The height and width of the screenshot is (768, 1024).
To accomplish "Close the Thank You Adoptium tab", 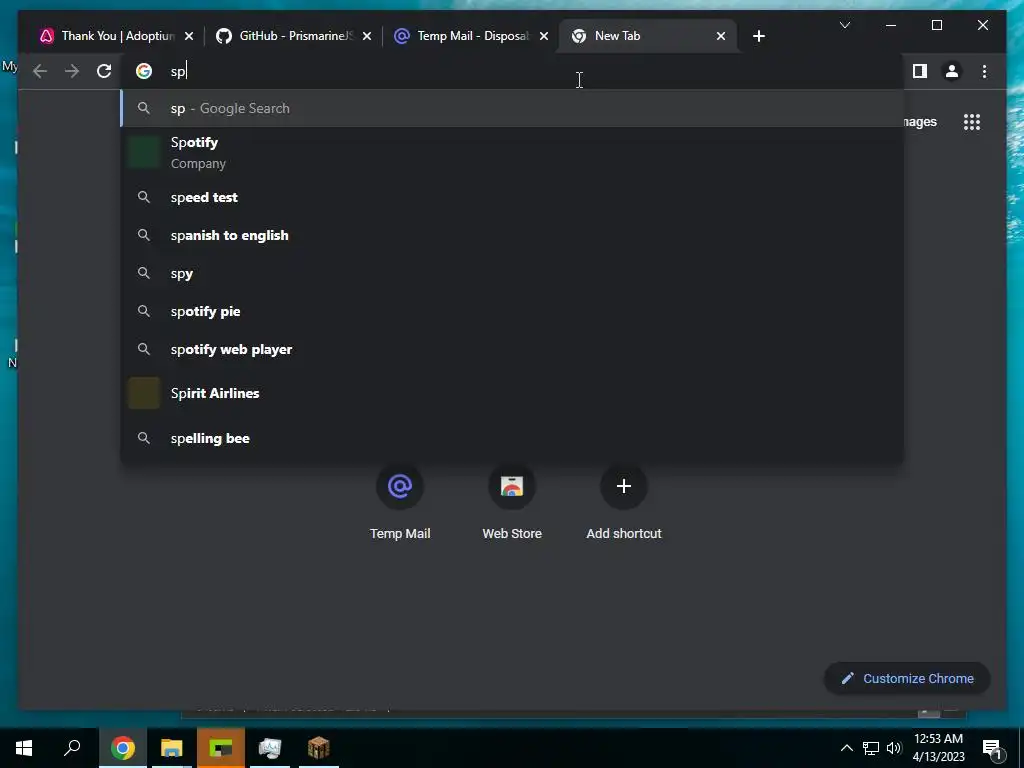I will pyautogui.click(x=189, y=36).
